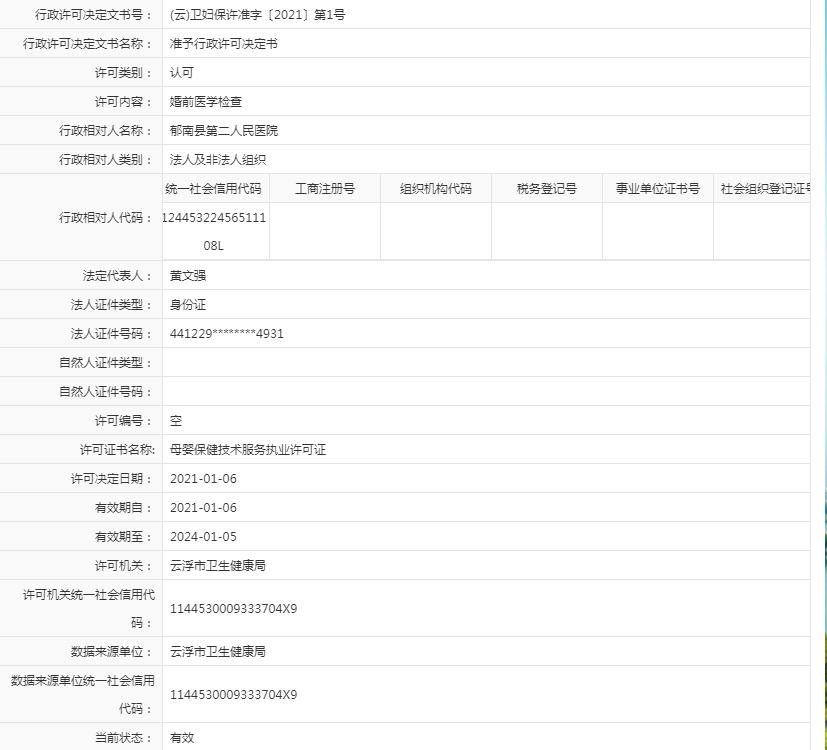Click the 社会组织登记证书号 header
This screenshot has height=750, width=827.
[770, 187]
